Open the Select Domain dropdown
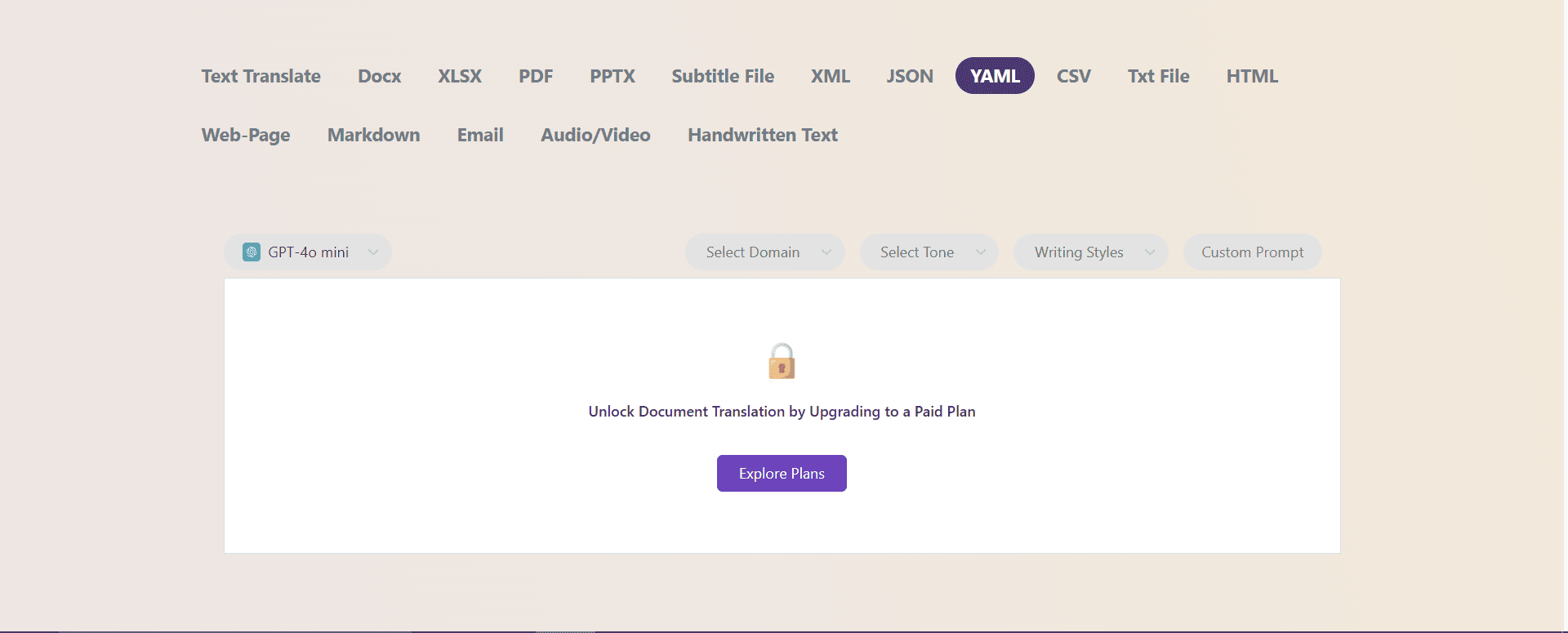The height and width of the screenshot is (633, 1568). 764,252
